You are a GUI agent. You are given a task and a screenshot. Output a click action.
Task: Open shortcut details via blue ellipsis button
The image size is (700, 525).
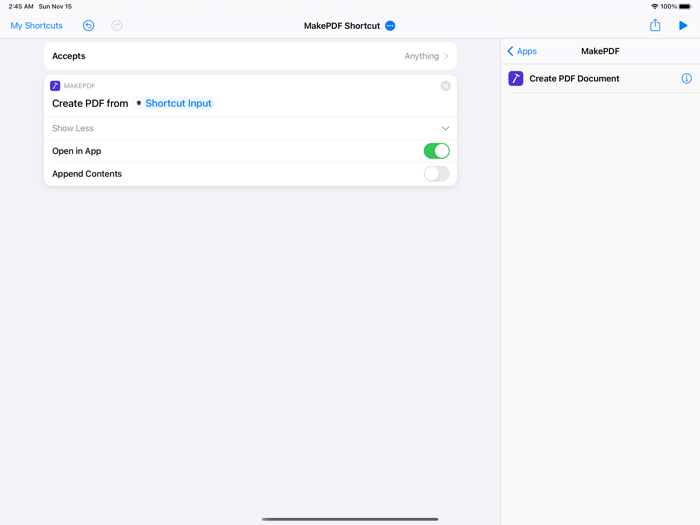[390, 26]
